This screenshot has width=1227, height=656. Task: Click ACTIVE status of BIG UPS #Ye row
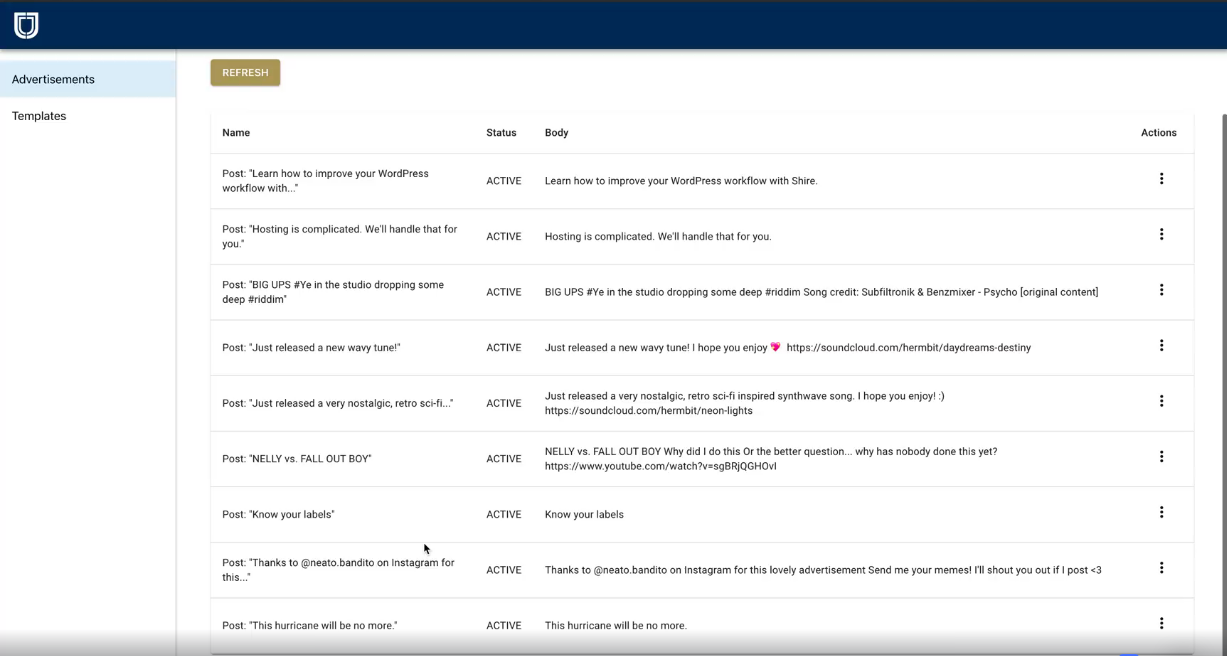click(x=504, y=292)
